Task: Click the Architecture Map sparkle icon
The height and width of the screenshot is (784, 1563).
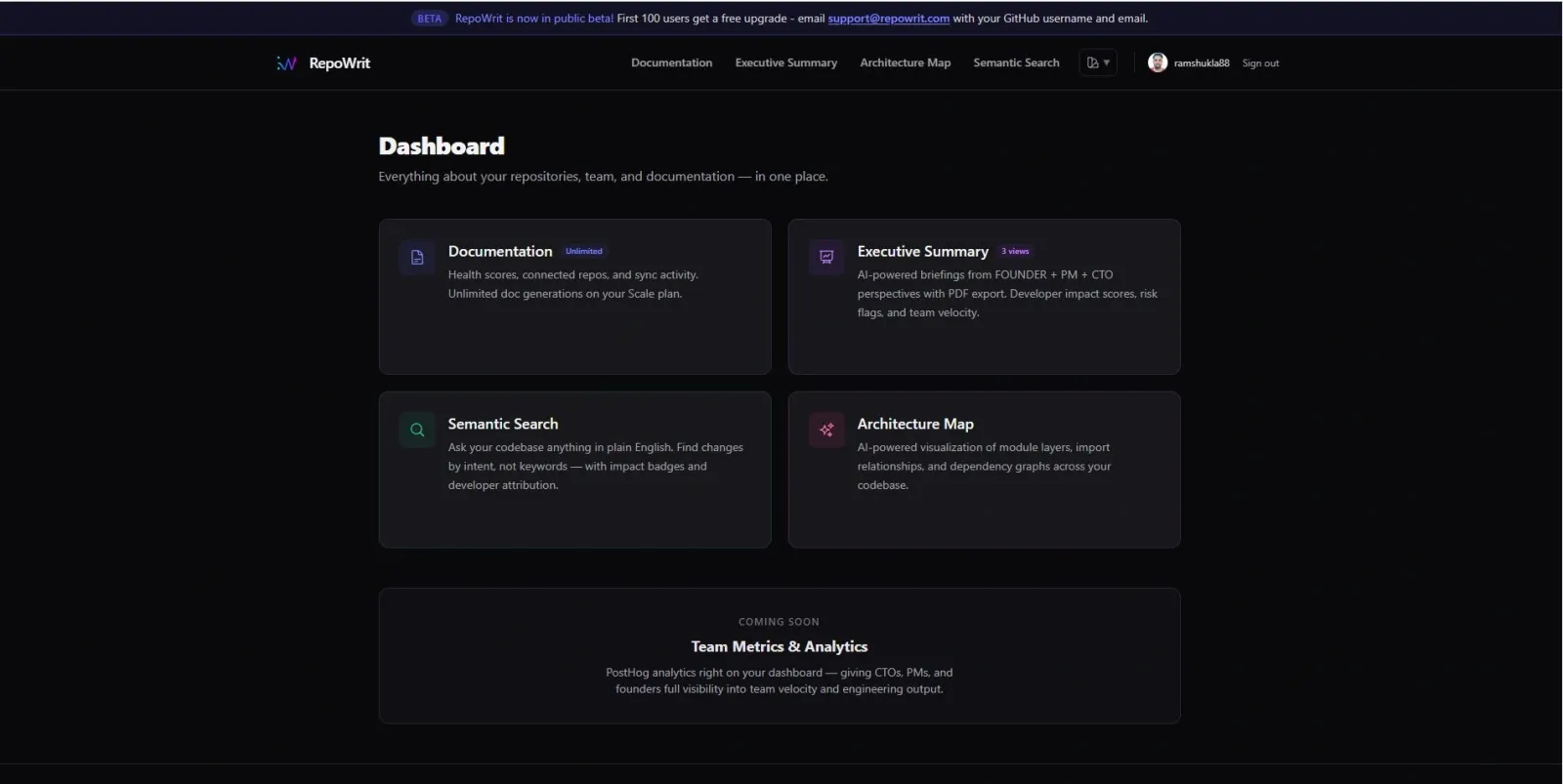Action: tap(826, 430)
